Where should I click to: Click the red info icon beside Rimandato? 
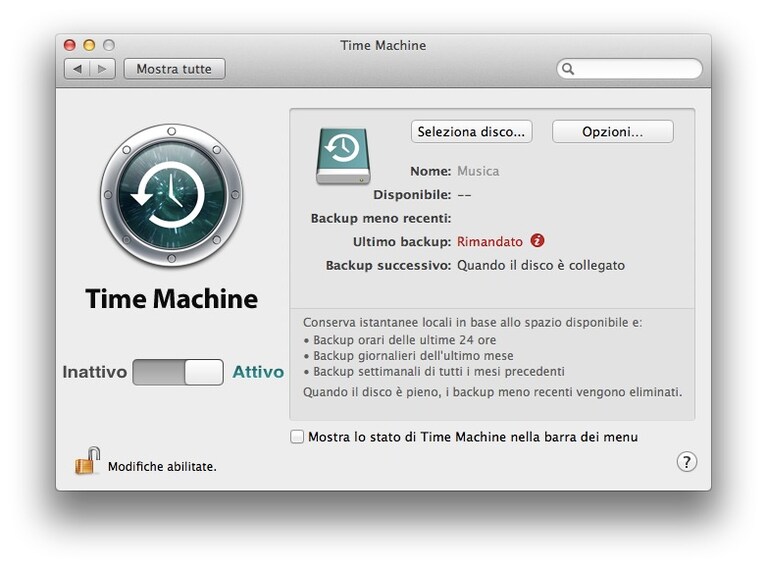pos(537,241)
